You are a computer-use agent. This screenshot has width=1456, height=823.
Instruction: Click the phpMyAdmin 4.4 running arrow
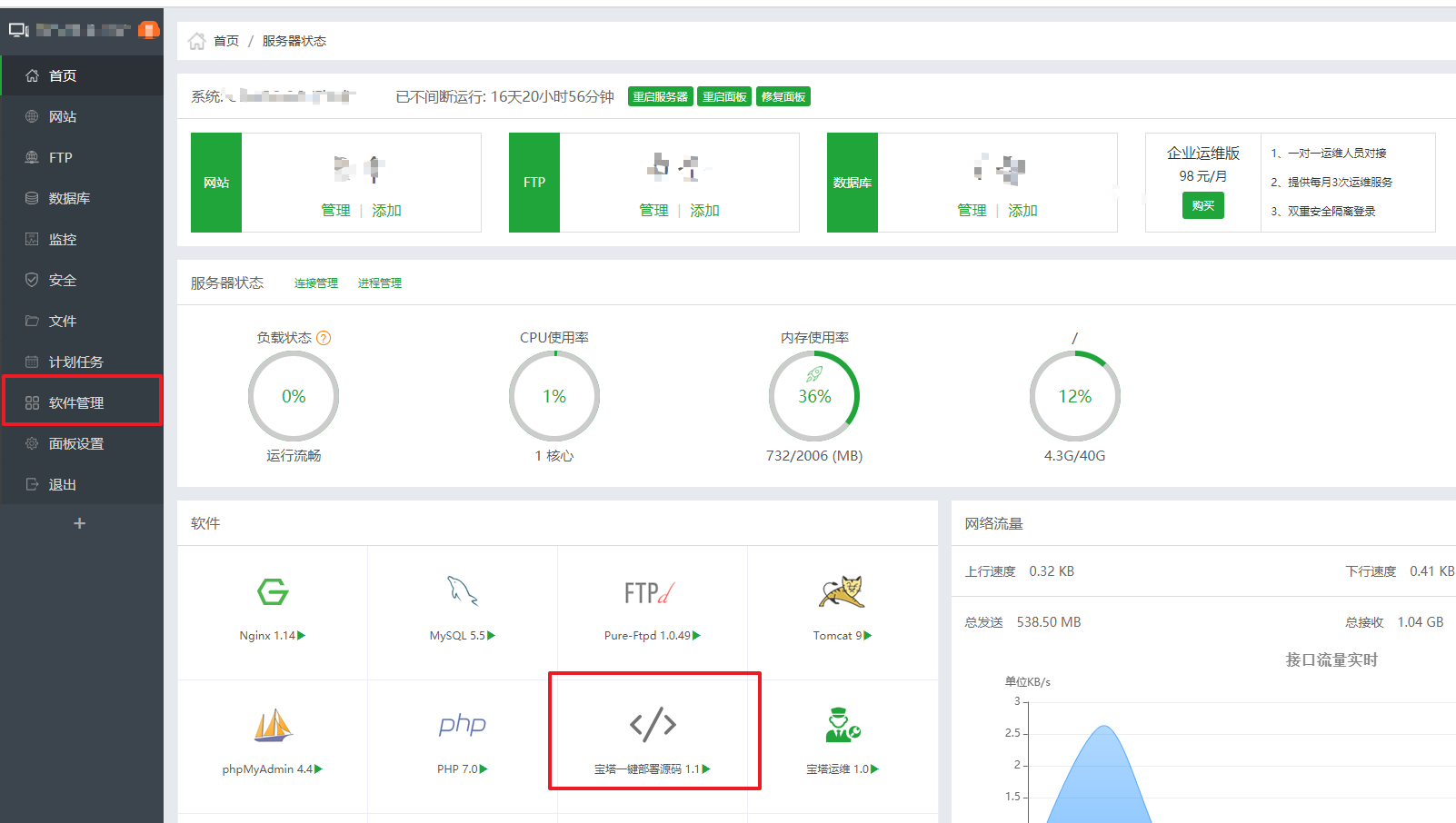[319, 769]
